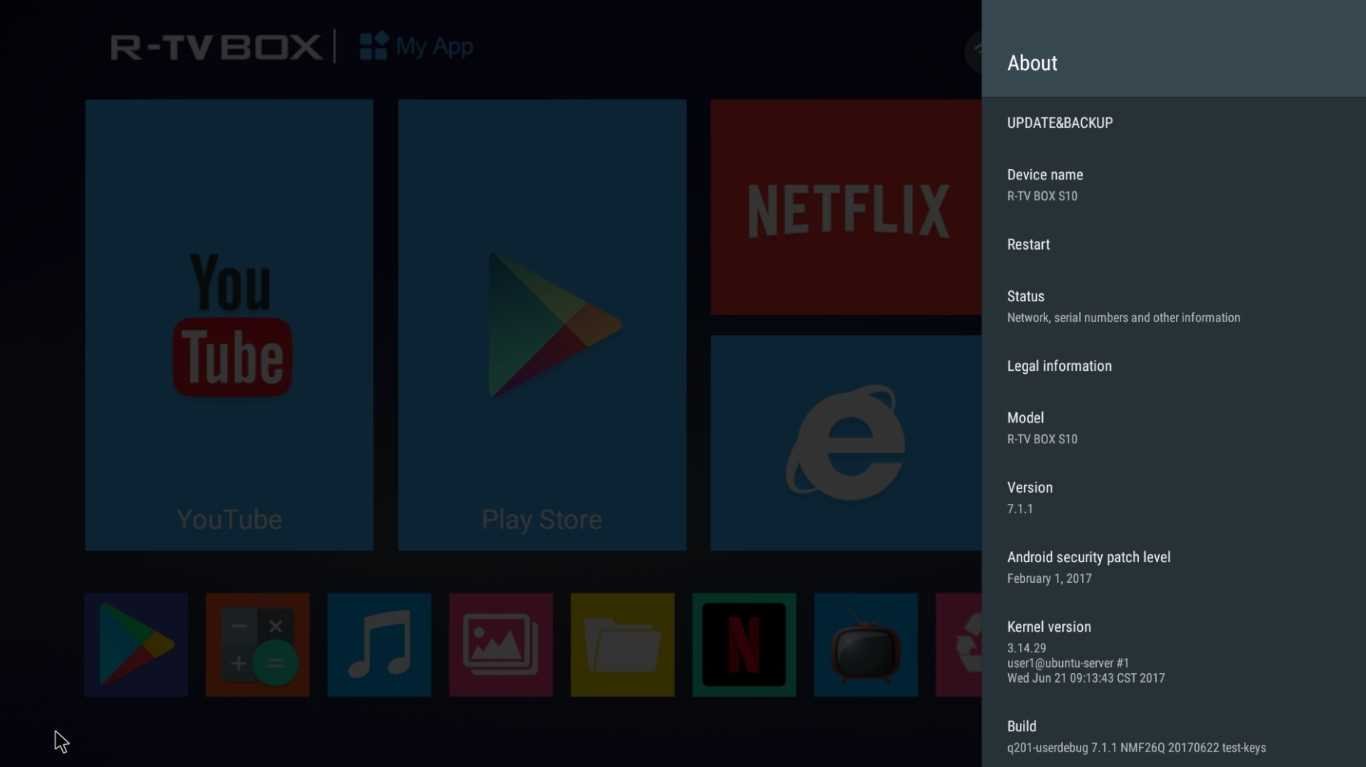
Task: Click the R-TV BOX logo
Action: coord(216,46)
